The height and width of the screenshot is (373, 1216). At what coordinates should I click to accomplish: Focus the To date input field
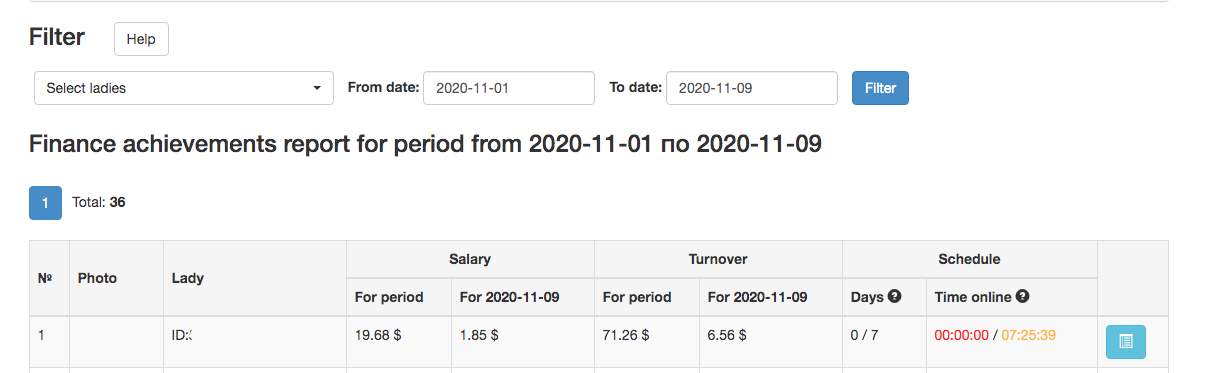752,88
